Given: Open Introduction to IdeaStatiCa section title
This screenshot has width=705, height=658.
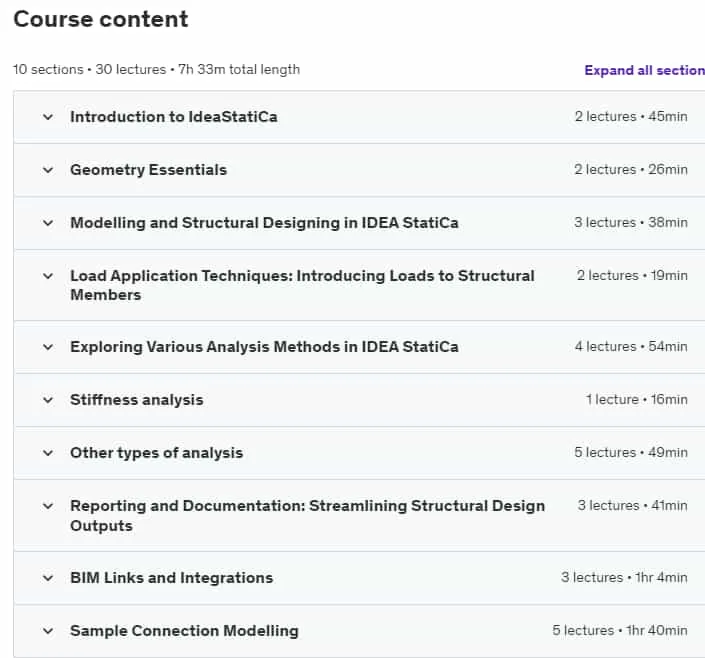Looking at the screenshot, I should click(174, 117).
